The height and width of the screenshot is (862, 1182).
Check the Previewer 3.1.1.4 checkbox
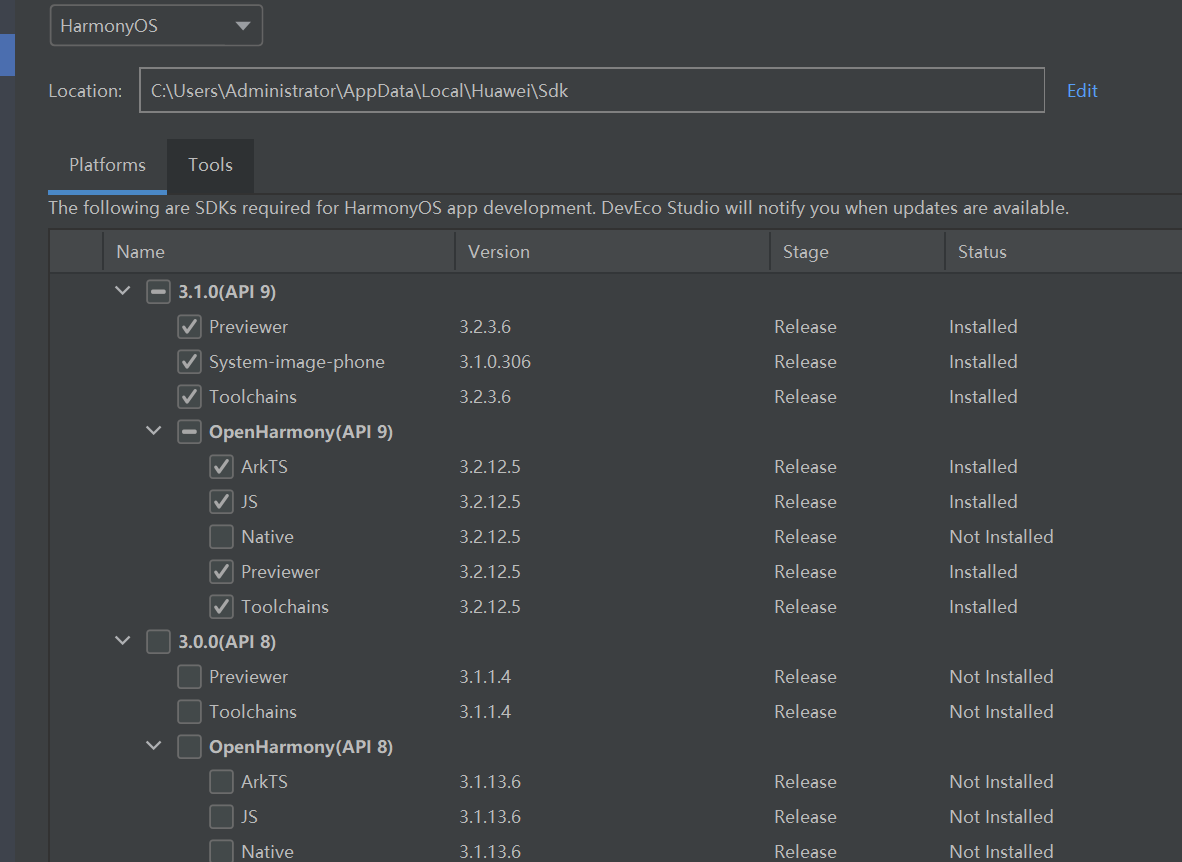tap(189, 676)
